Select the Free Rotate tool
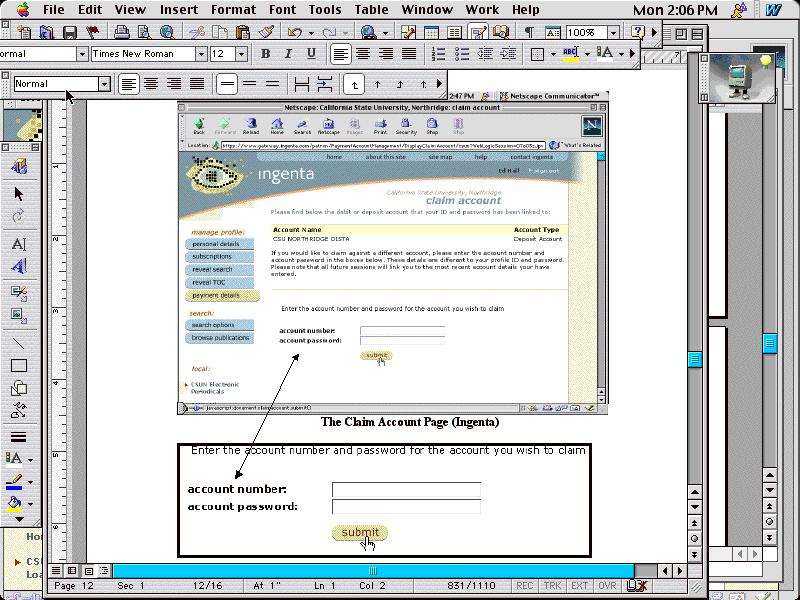The image size is (800, 600). tap(19, 216)
